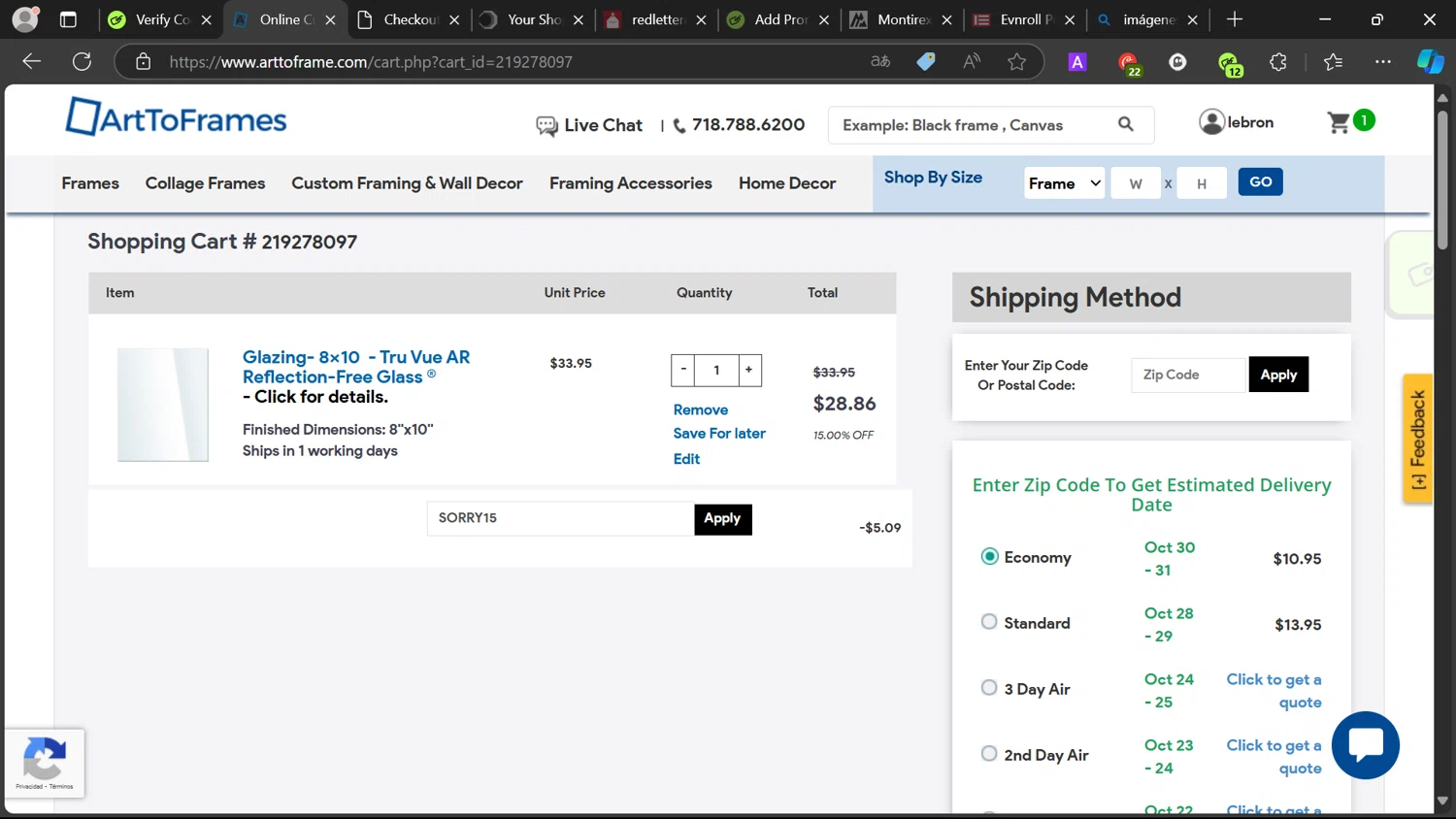Viewport: 1456px width, 819px height.
Task: Switch to the Checkout browser tab
Action: point(409,19)
